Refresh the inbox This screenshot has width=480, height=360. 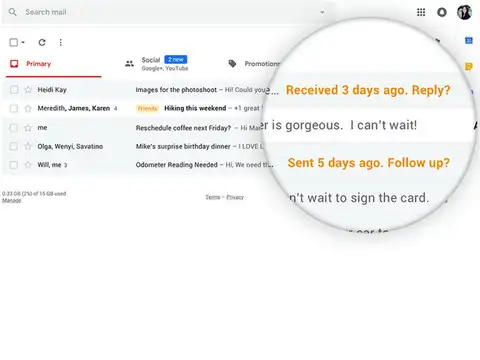[x=42, y=42]
